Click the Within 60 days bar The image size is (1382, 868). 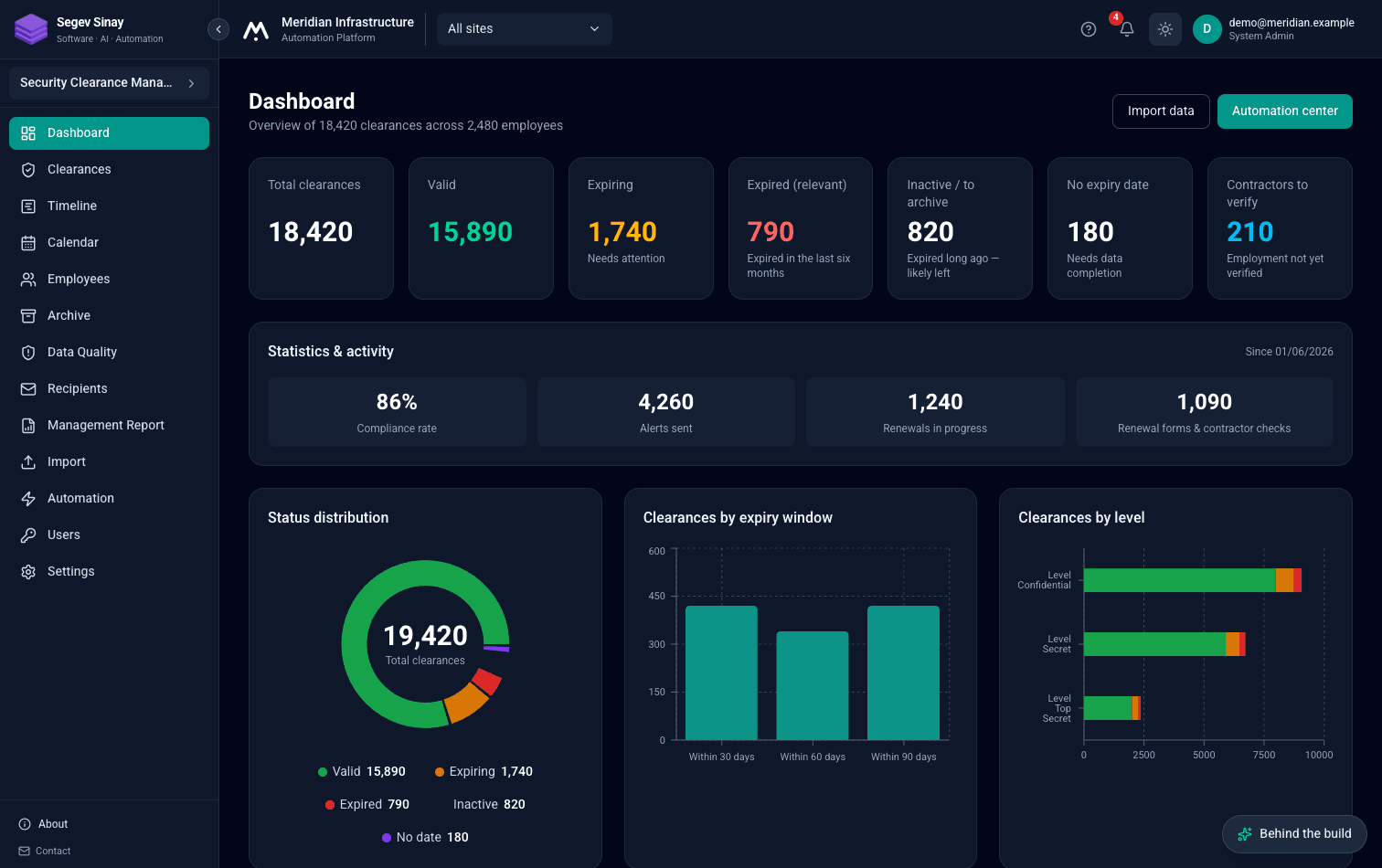813,685
